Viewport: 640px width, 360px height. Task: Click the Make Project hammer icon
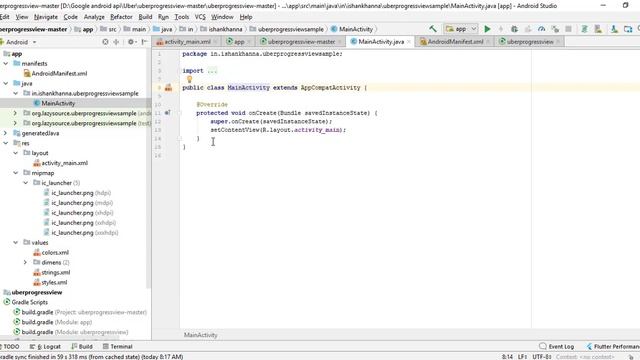(x=433, y=29)
